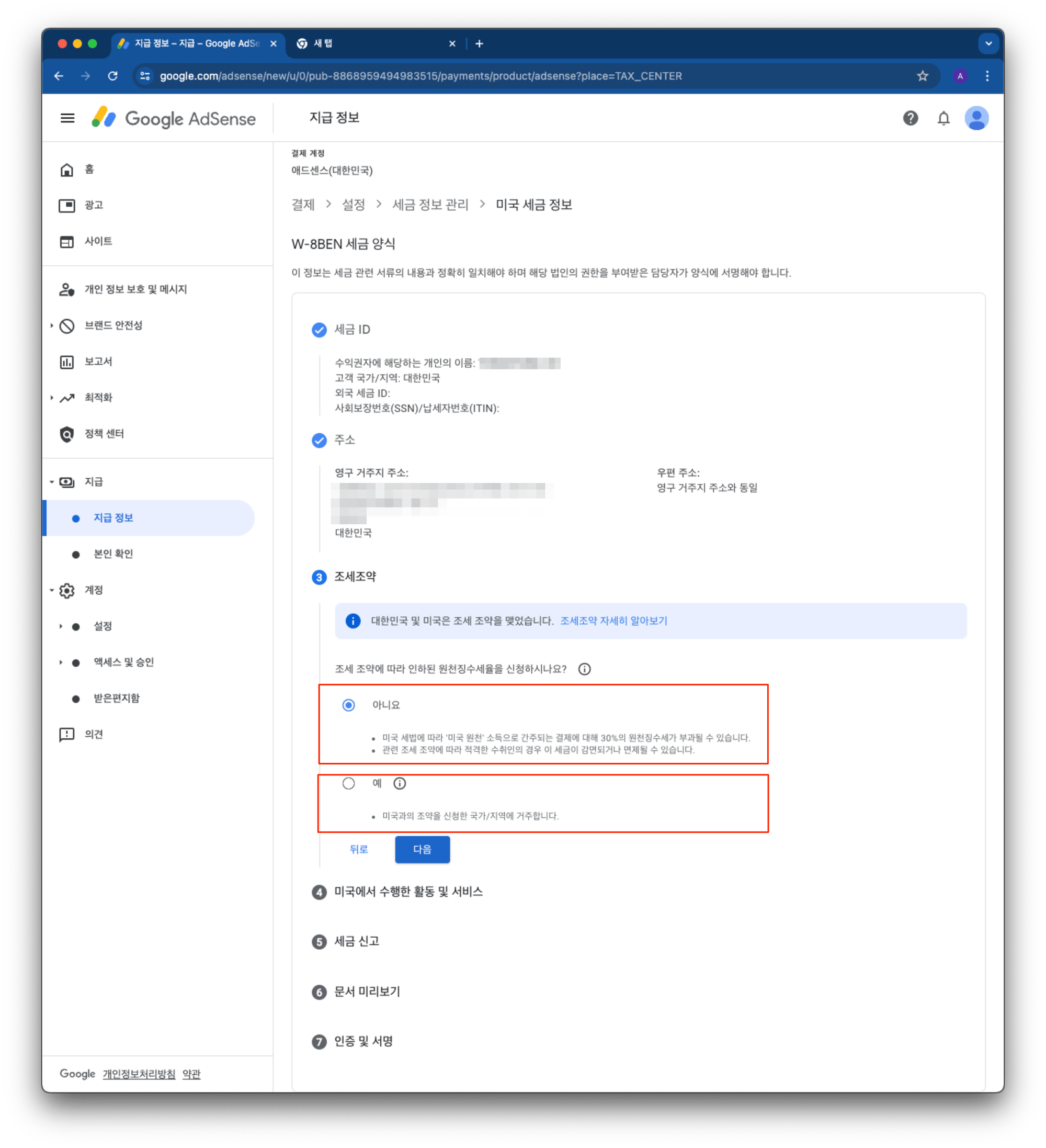The width and height of the screenshot is (1046, 1148).
Task: Open the tab search dropdown
Action: point(988,44)
